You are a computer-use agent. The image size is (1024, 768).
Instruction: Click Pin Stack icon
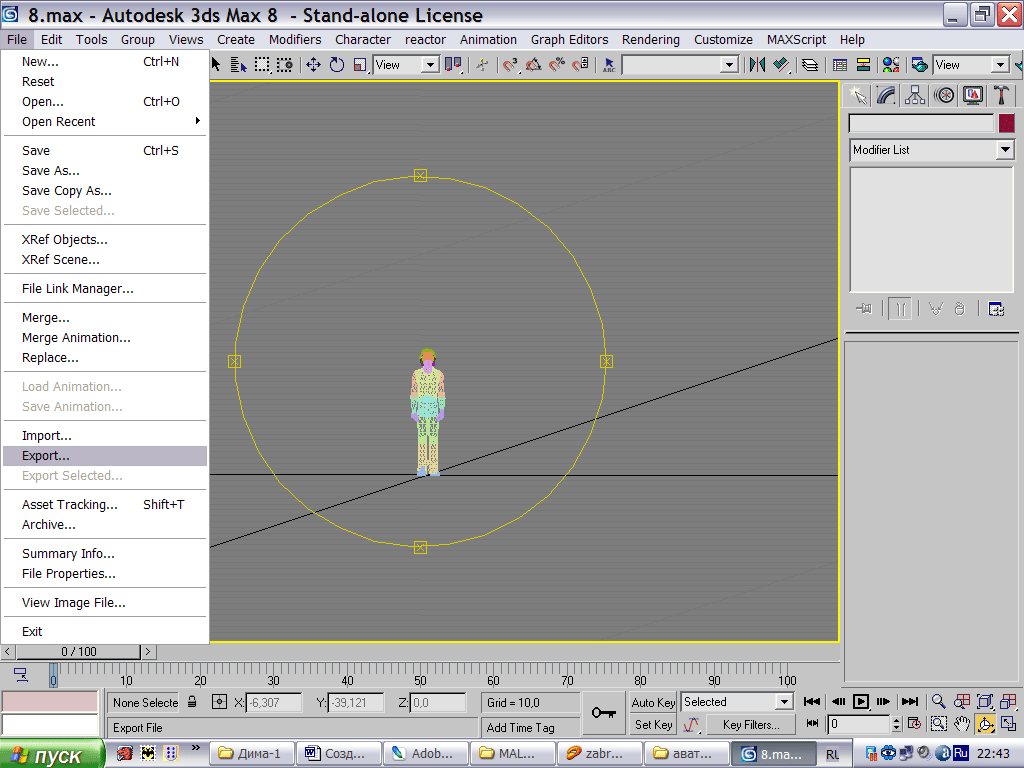[864, 308]
